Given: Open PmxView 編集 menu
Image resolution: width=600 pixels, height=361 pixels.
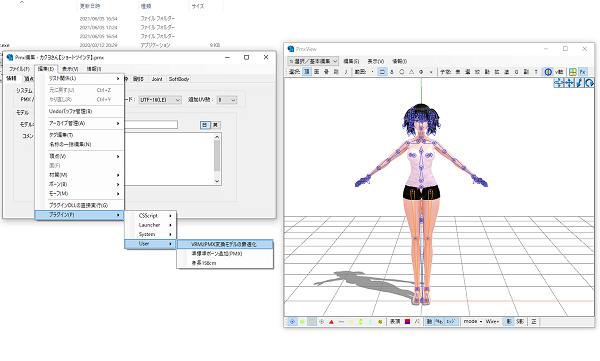Looking at the screenshot, I should coord(351,61).
